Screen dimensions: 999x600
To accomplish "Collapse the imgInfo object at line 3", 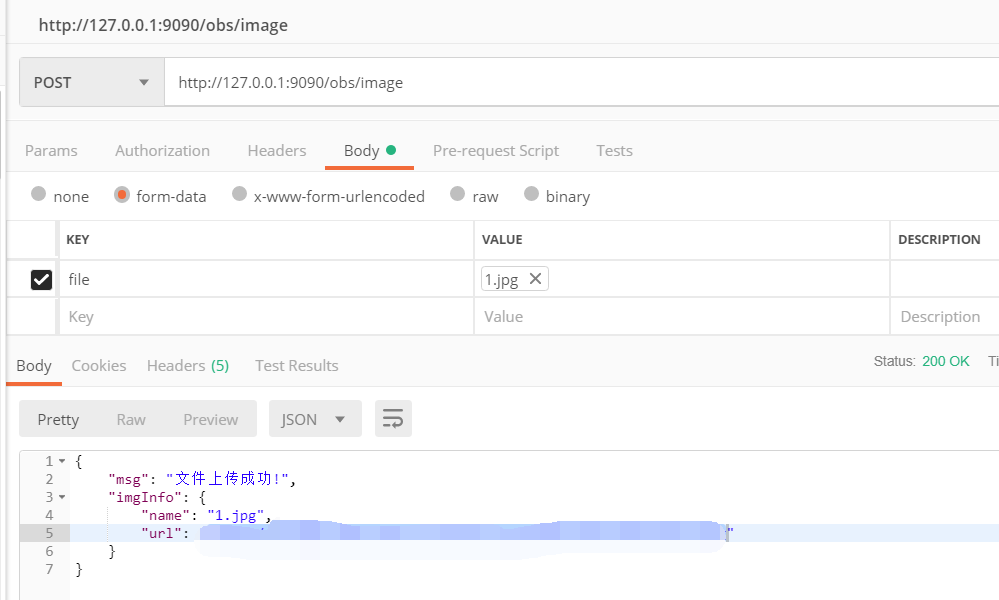I will (61, 496).
